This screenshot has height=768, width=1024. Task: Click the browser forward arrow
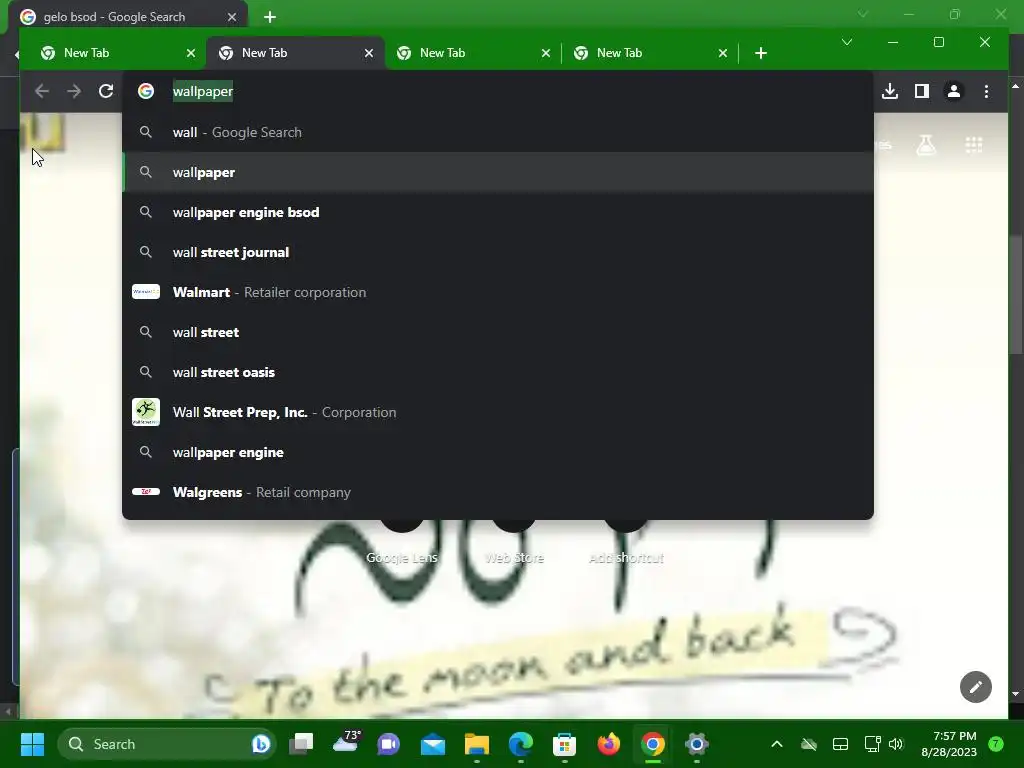pyautogui.click(x=74, y=91)
